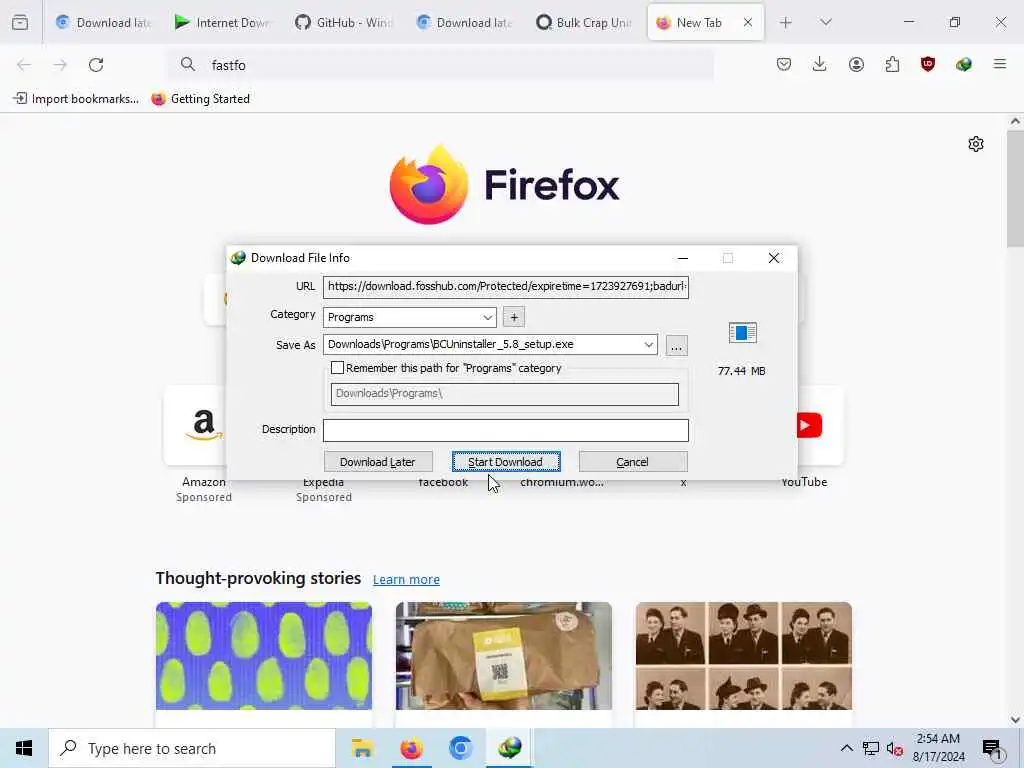Switch to the Bulk Crap Uninstaller tab
Image resolution: width=1024 pixels, height=768 pixels.
(583, 23)
